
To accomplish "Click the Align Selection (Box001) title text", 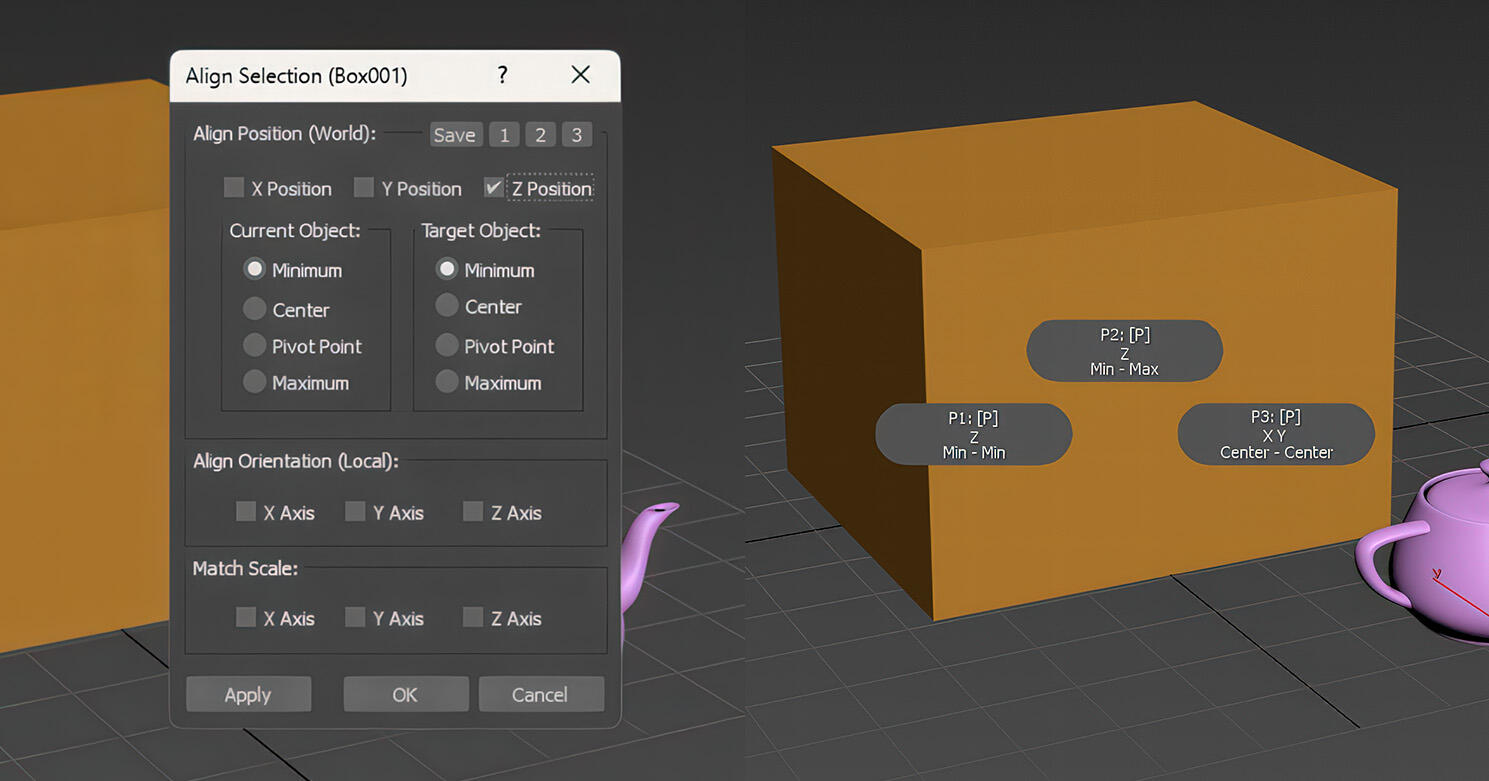I will coord(297,76).
